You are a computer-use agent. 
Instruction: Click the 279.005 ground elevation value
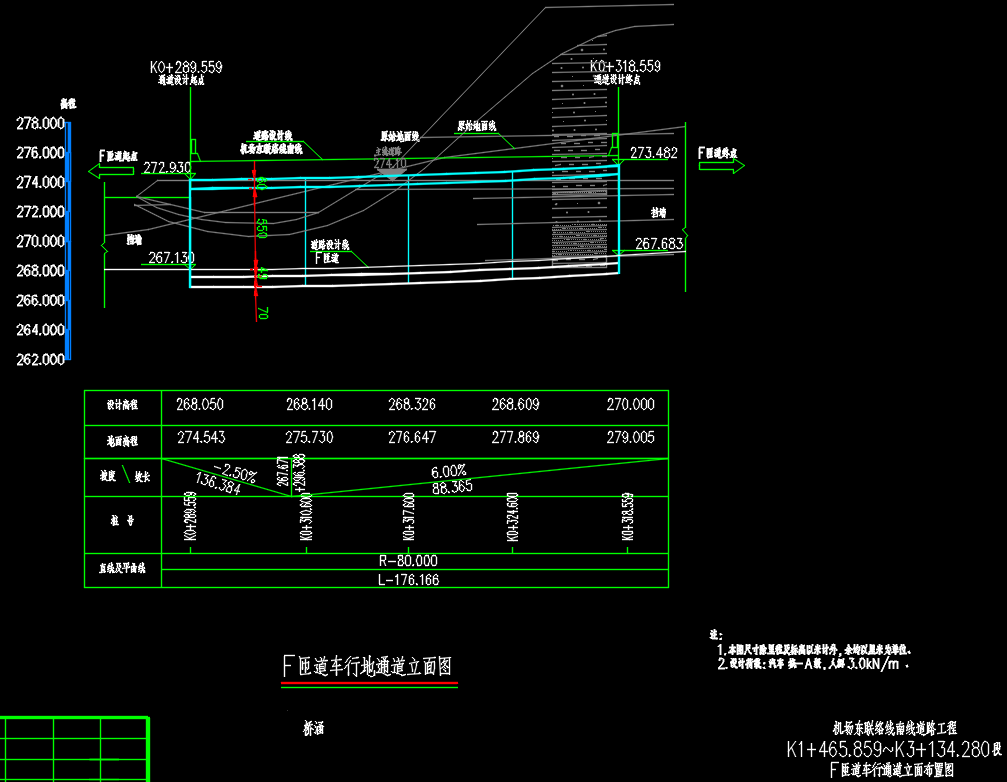[x=630, y=438]
